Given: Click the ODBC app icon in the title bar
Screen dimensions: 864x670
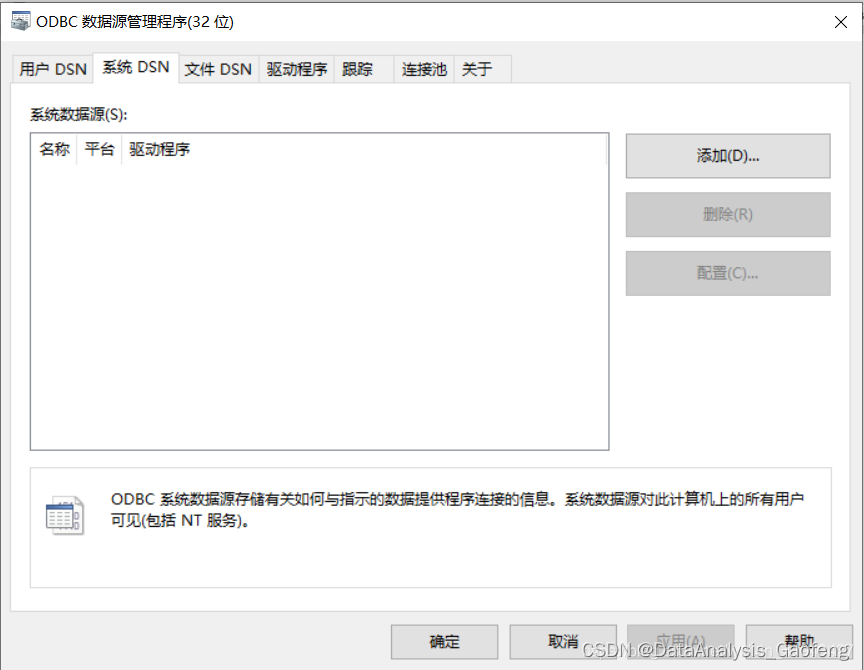Looking at the screenshot, I should (21, 21).
